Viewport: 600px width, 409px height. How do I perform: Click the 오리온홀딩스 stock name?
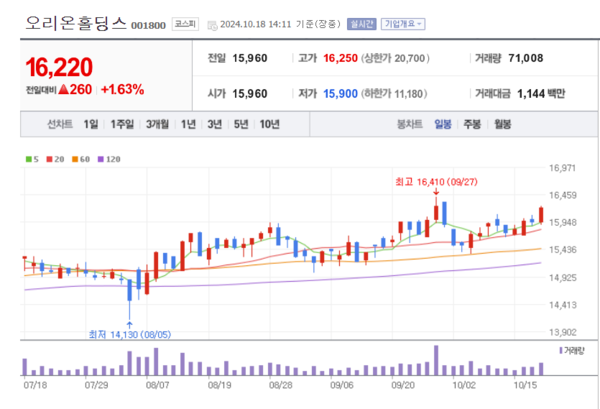coord(66,22)
